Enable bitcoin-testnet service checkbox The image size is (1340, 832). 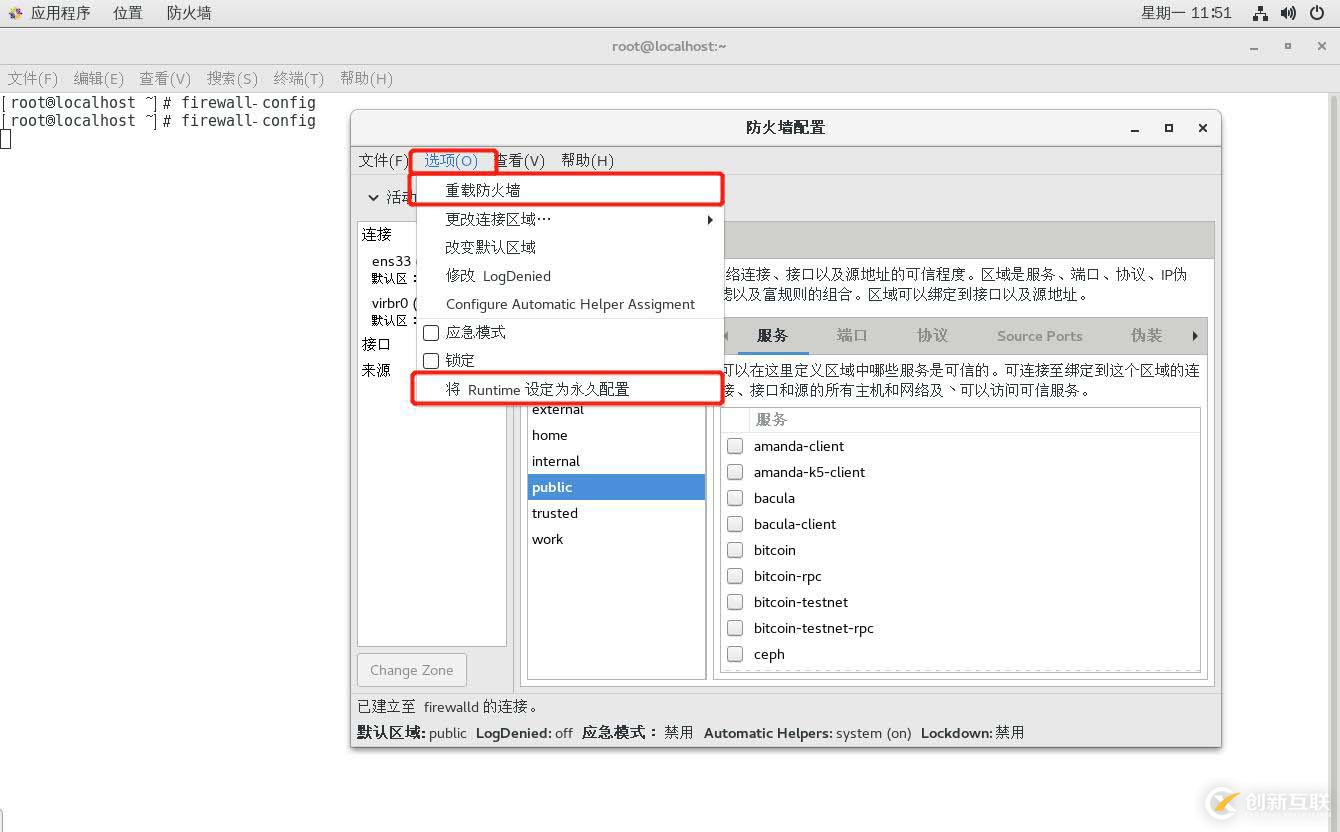[x=735, y=602]
